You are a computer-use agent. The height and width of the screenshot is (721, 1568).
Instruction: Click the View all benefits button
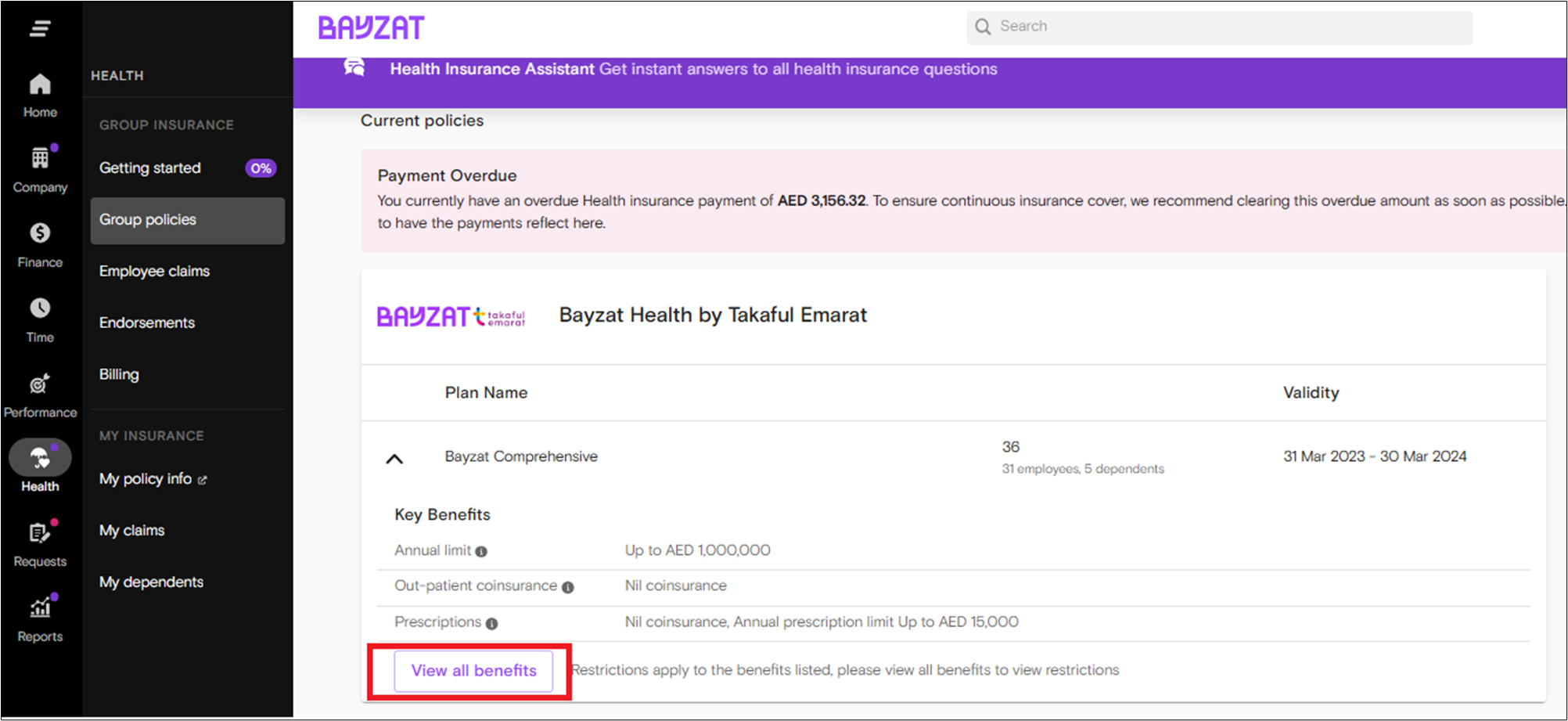point(473,671)
